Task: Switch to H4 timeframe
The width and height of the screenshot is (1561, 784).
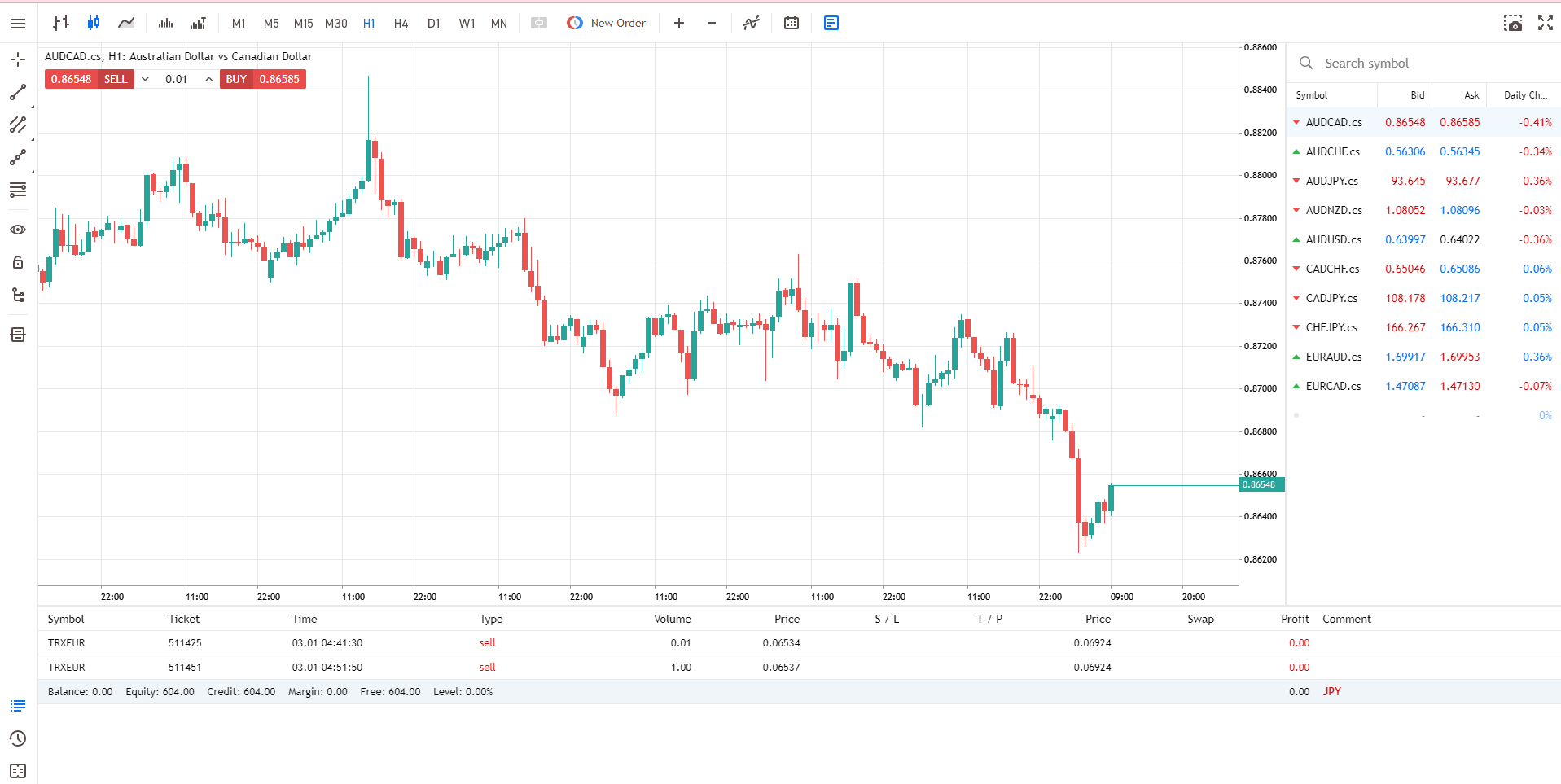Action: pyautogui.click(x=401, y=23)
